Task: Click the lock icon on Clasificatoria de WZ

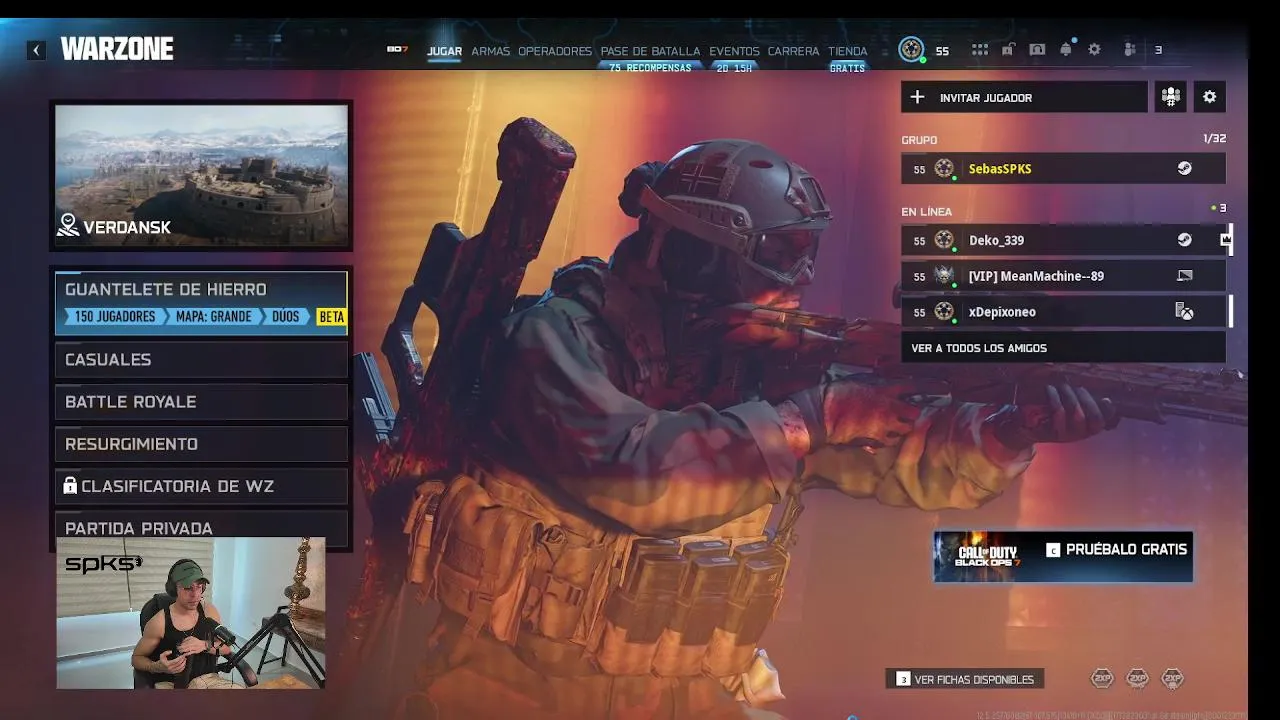Action: (x=70, y=486)
